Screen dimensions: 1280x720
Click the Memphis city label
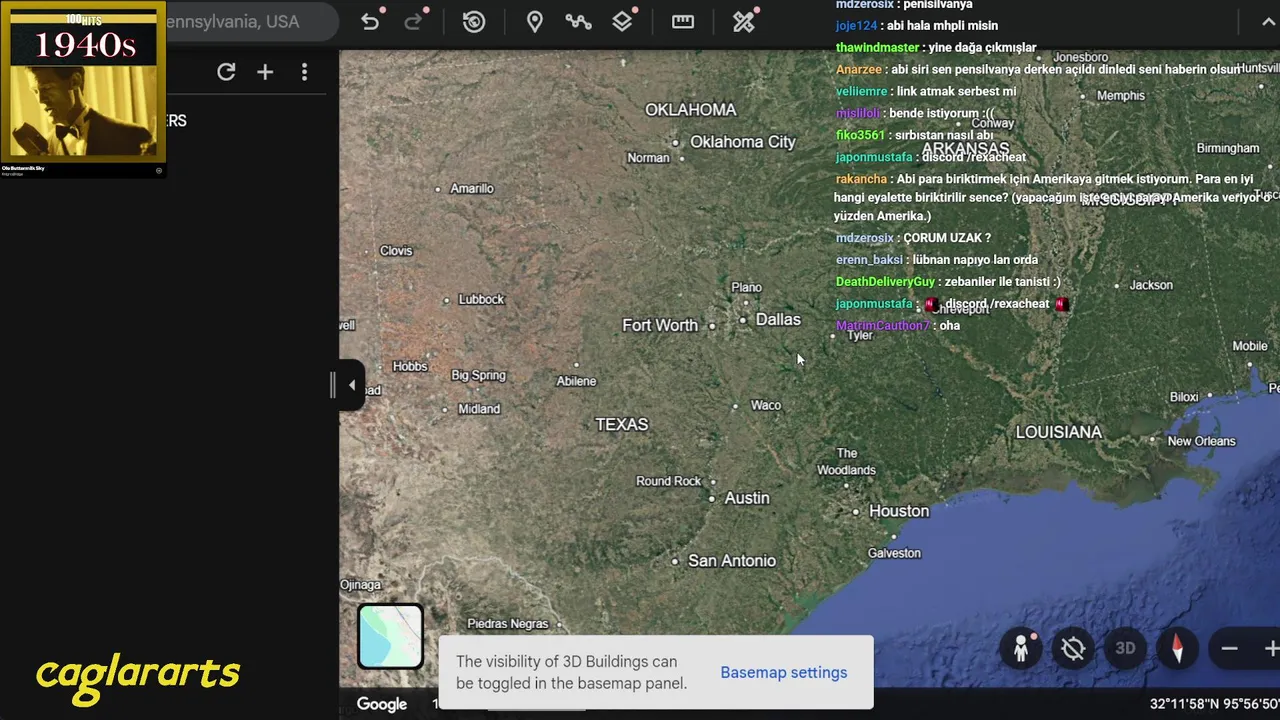point(1121,96)
